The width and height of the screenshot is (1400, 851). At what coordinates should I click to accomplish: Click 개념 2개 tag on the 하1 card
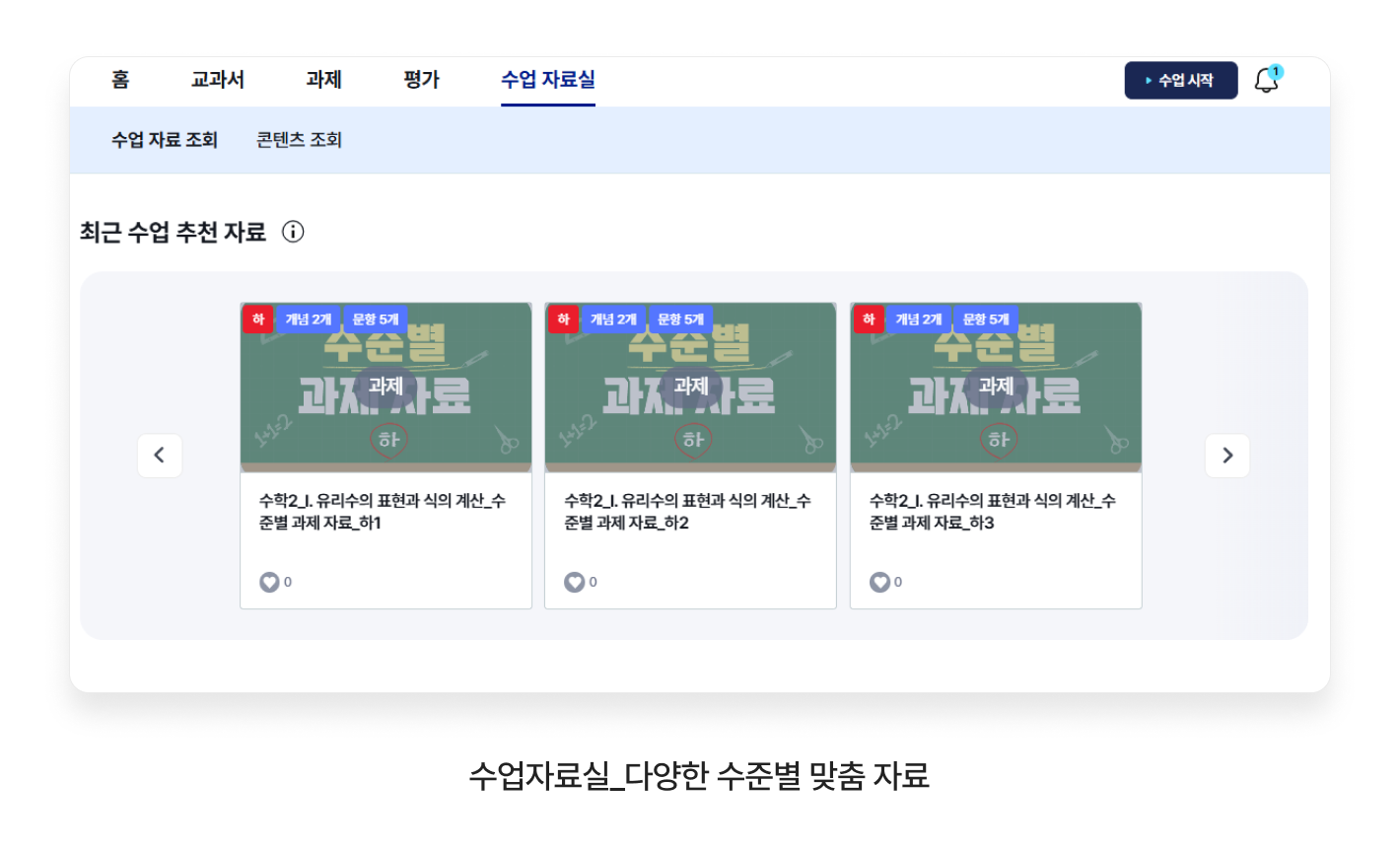tap(309, 319)
